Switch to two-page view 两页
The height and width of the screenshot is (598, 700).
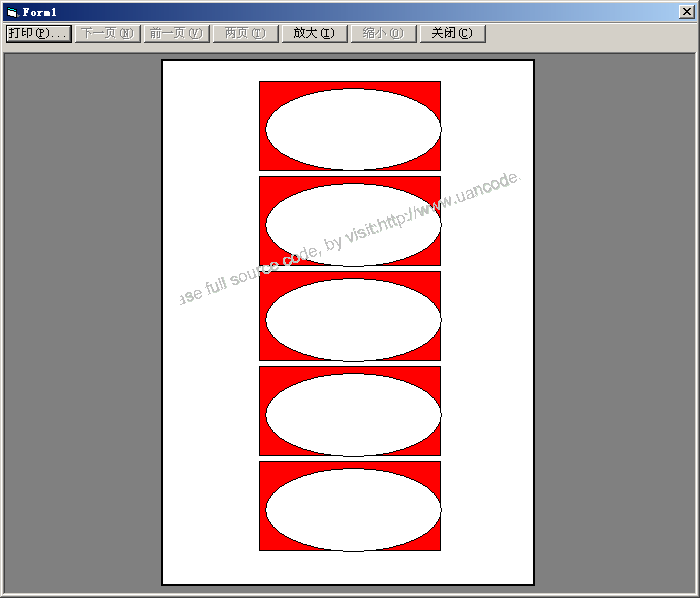[245, 33]
